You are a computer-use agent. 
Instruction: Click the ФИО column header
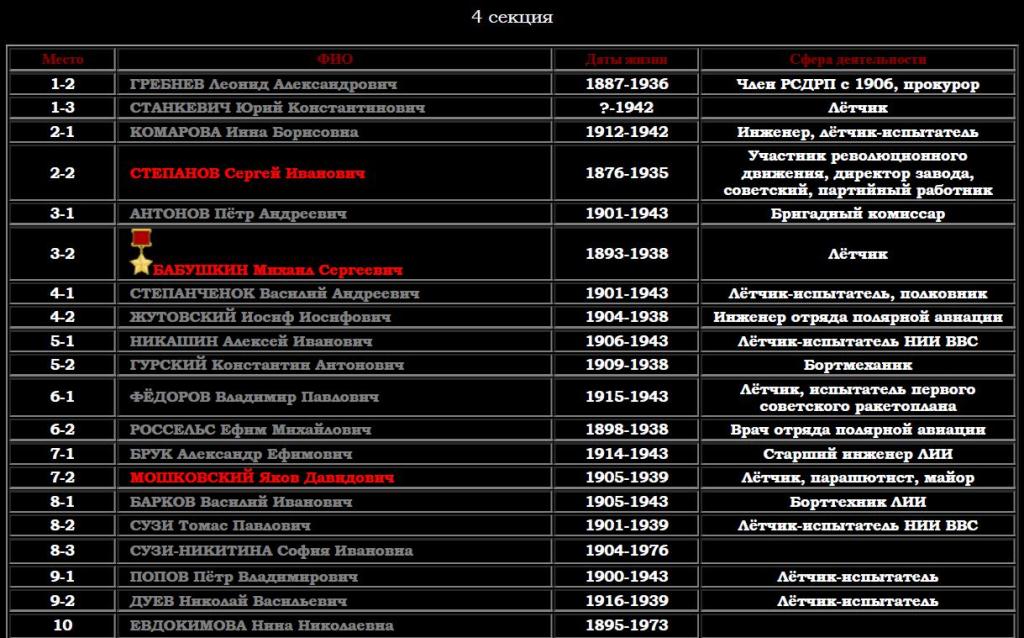[x=334, y=60]
